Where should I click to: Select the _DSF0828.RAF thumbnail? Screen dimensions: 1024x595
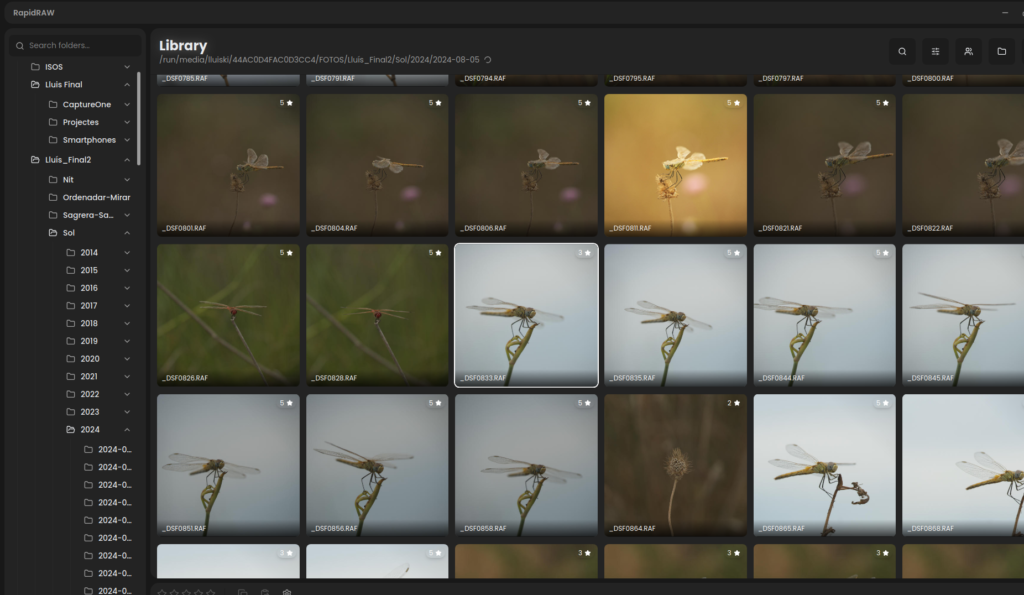click(x=377, y=315)
